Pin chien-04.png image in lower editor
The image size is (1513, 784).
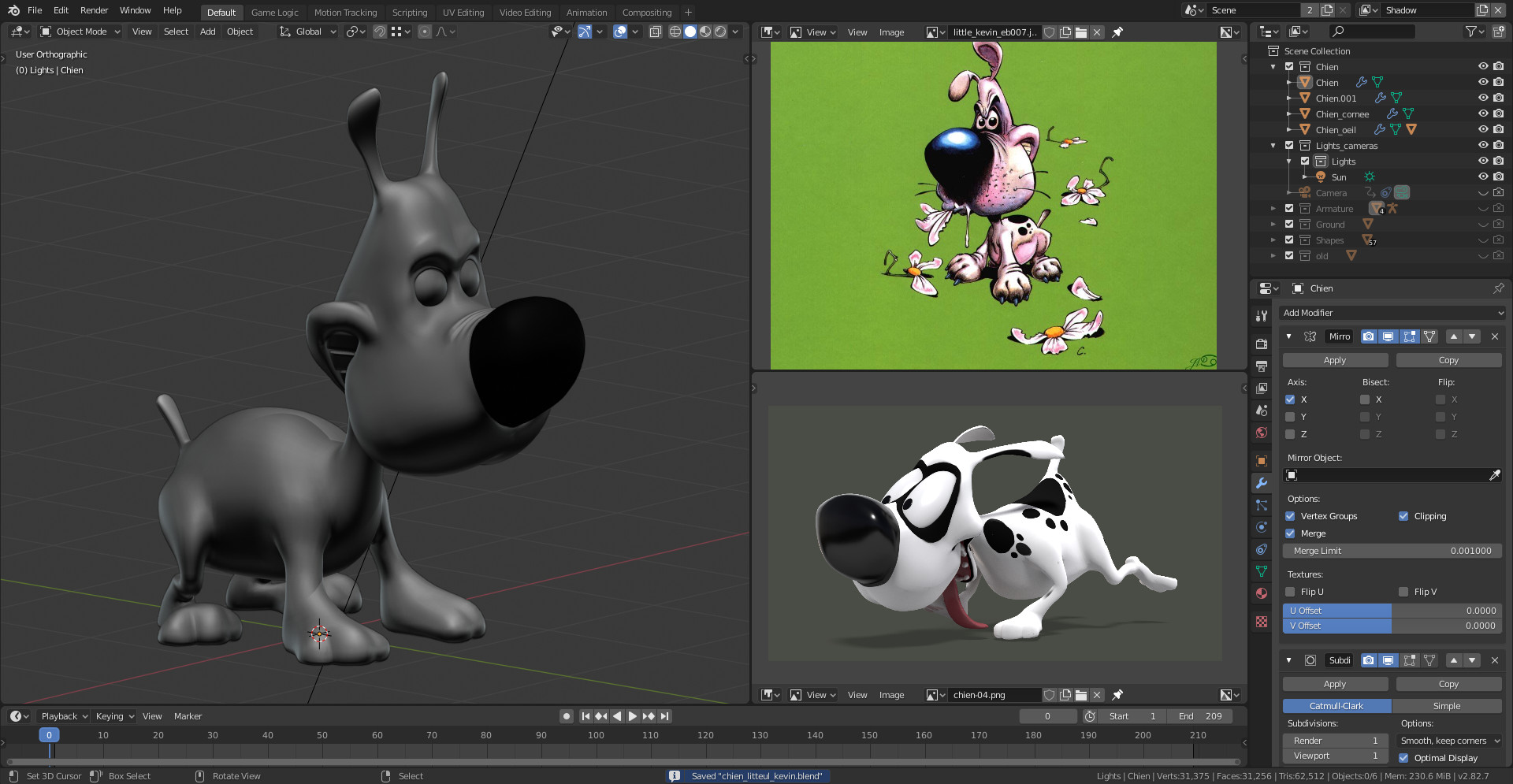click(x=1117, y=695)
